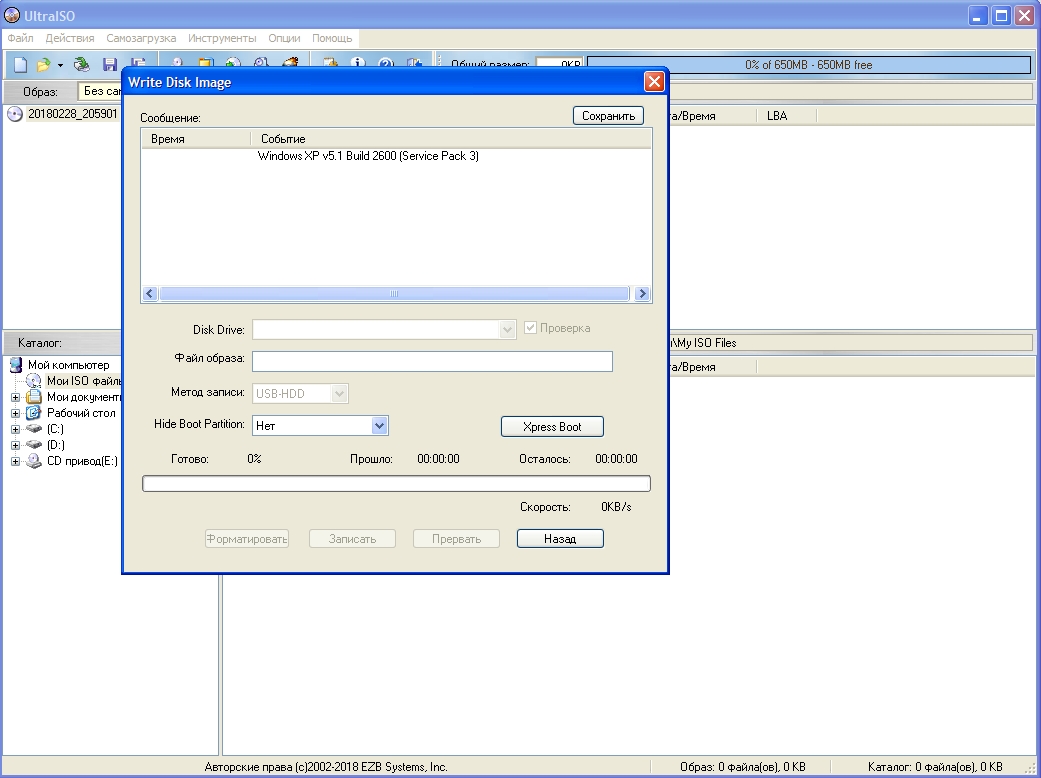Click the My Computer icon in catalog tree

coord(15,365)
